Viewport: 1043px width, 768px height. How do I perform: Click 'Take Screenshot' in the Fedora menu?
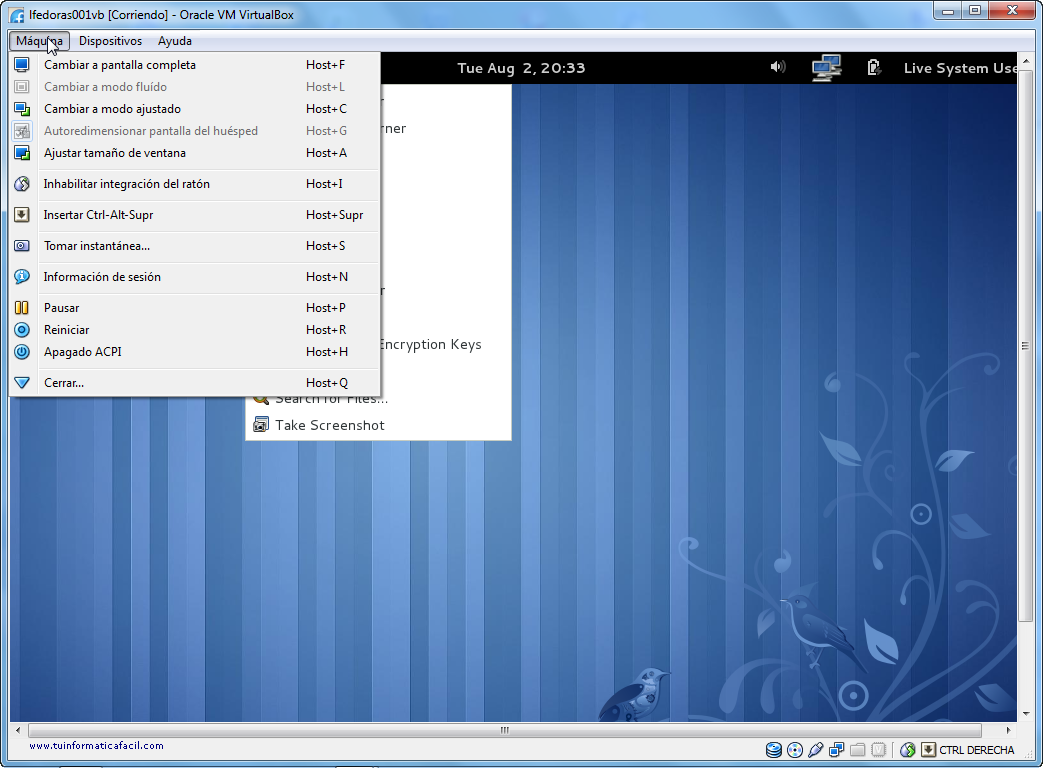point(330,426)
